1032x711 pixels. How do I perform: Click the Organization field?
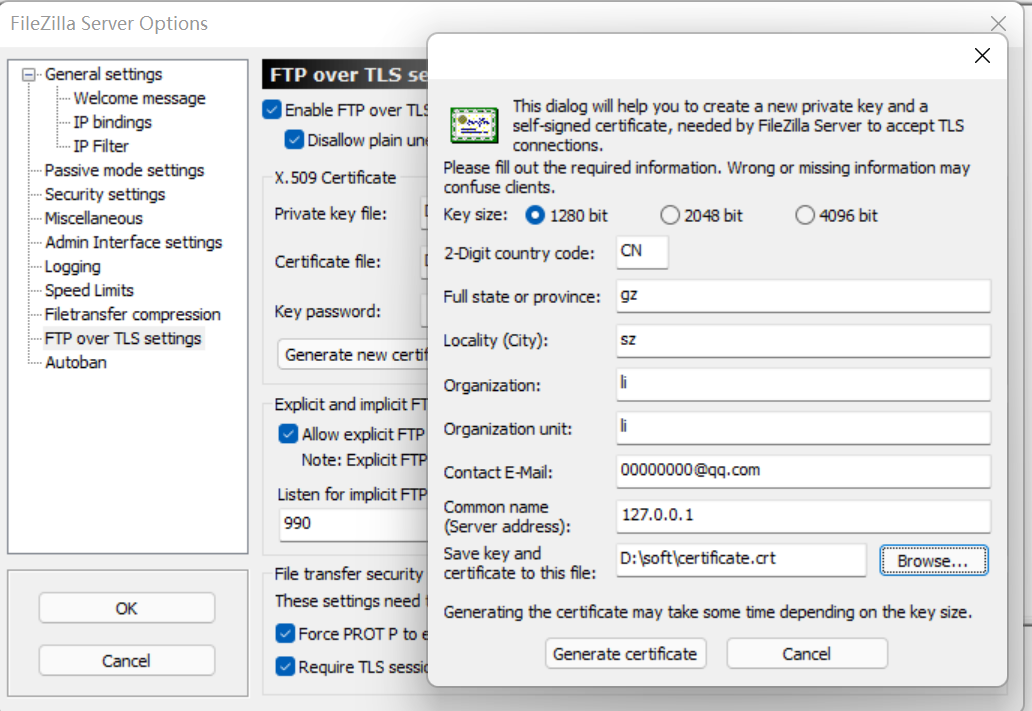pos(803,384)
